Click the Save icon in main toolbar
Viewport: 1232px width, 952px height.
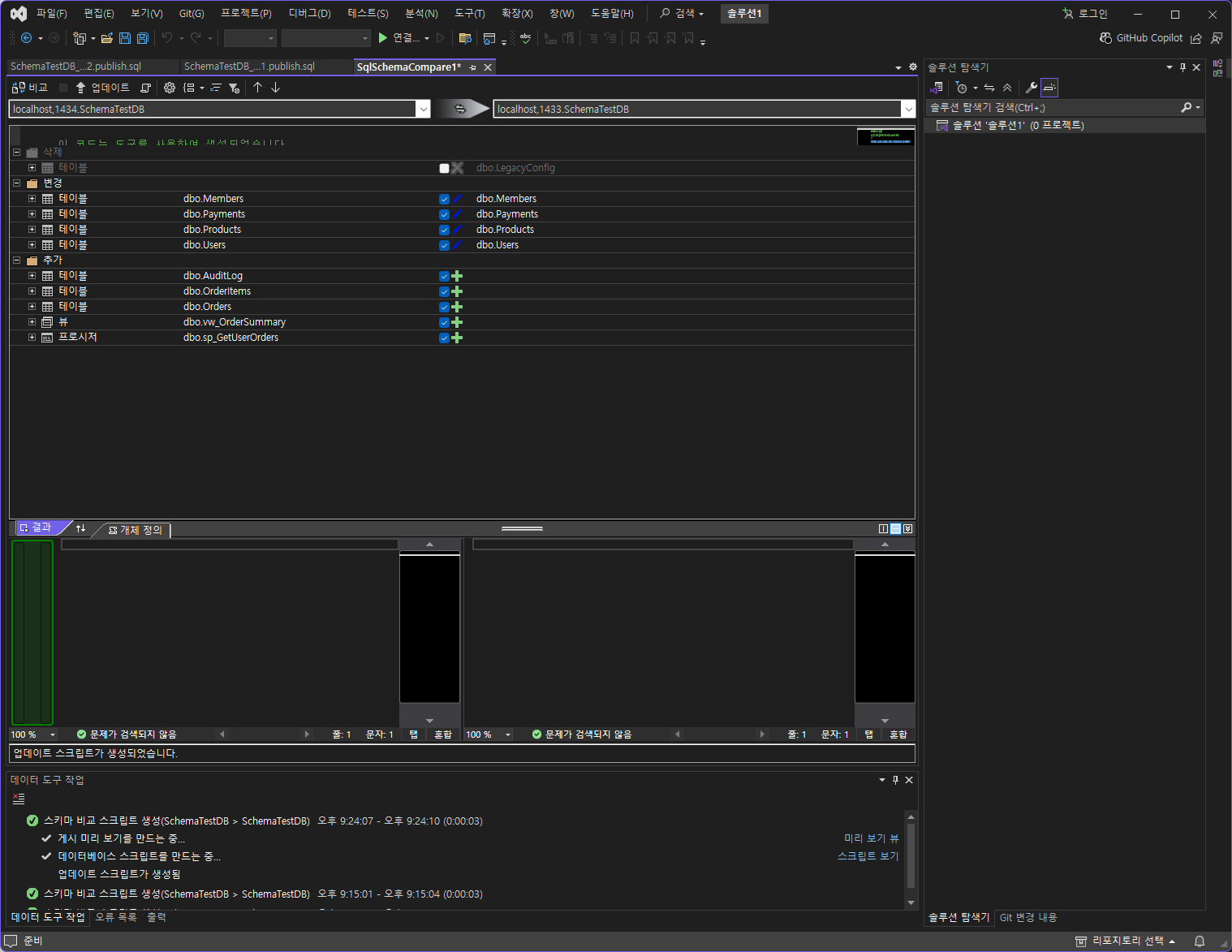tap(125, 38)
